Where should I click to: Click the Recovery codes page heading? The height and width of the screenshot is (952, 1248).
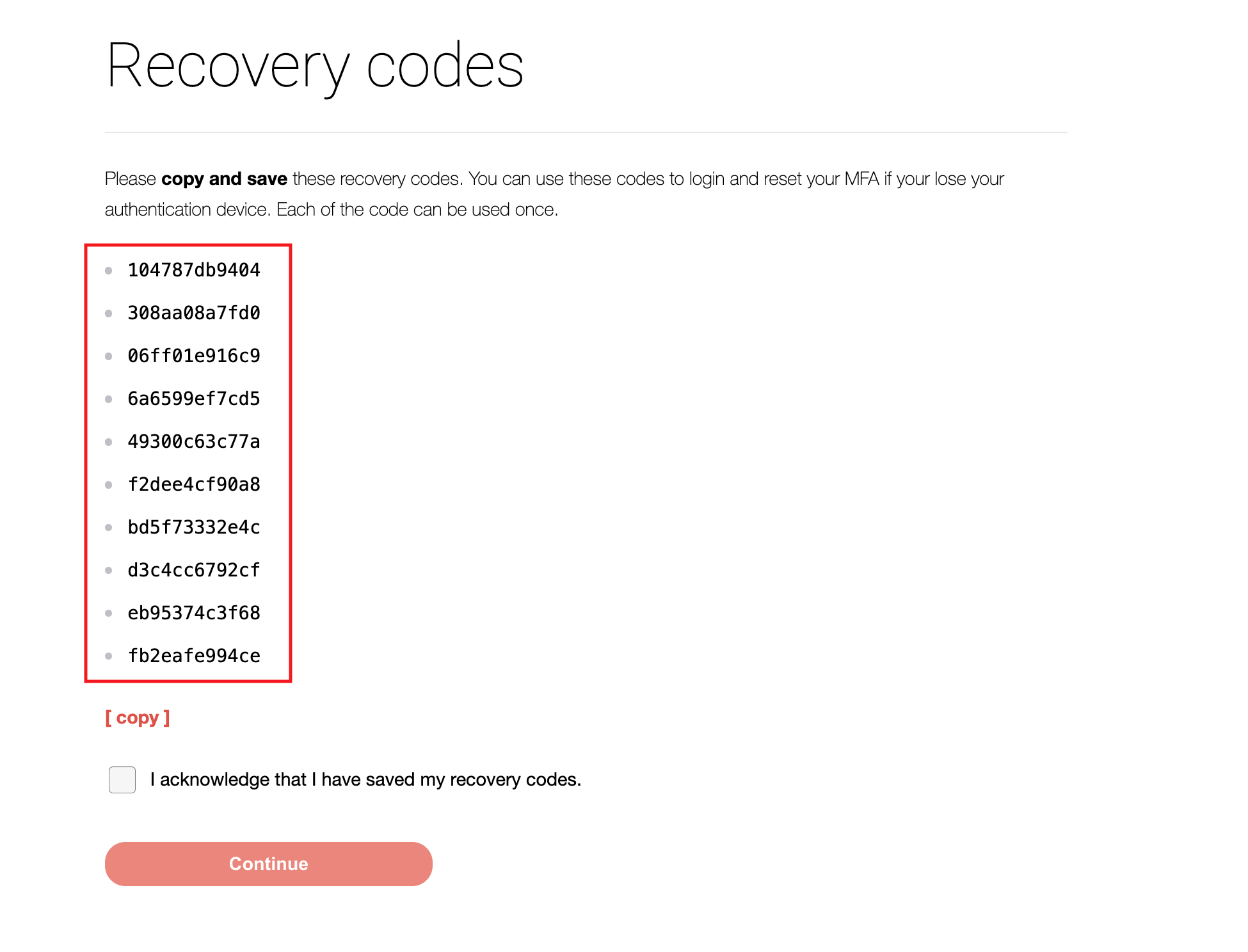coord(315,67)
